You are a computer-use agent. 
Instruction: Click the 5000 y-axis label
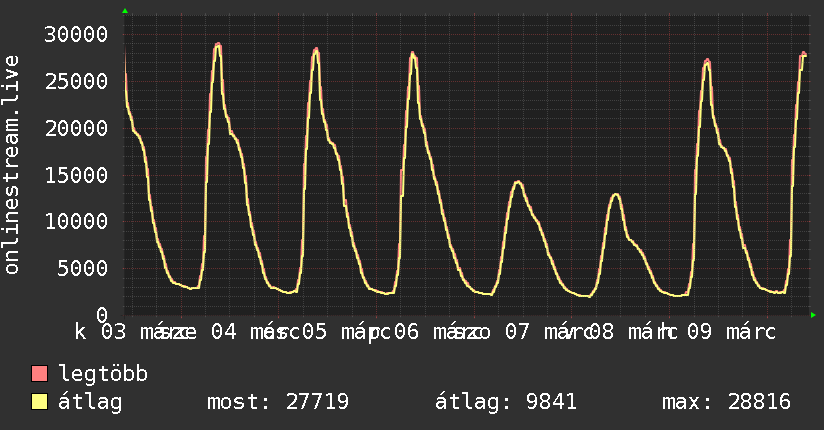point(83,268)
